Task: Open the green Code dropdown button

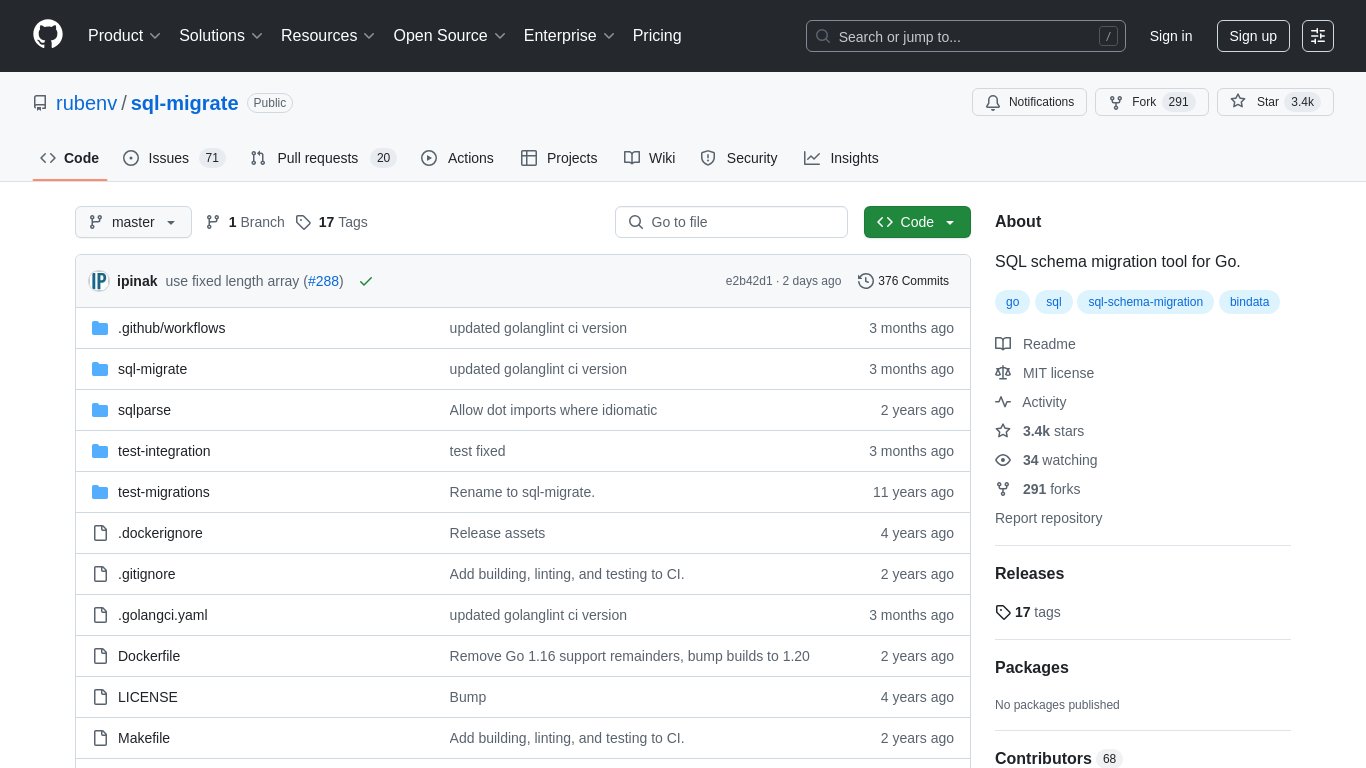Action: pos(916,222)
